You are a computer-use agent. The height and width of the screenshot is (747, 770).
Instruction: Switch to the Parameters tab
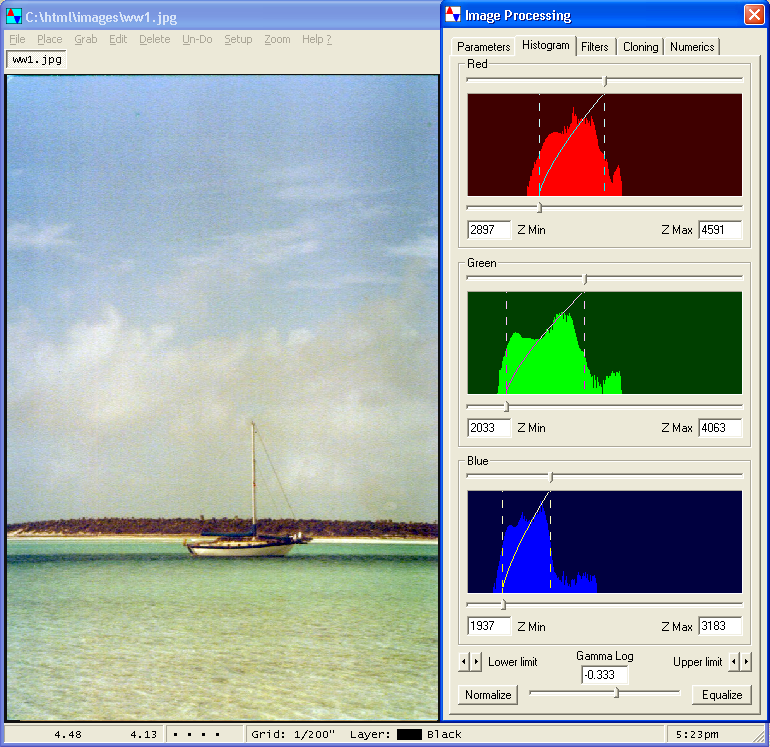(483, 47)
